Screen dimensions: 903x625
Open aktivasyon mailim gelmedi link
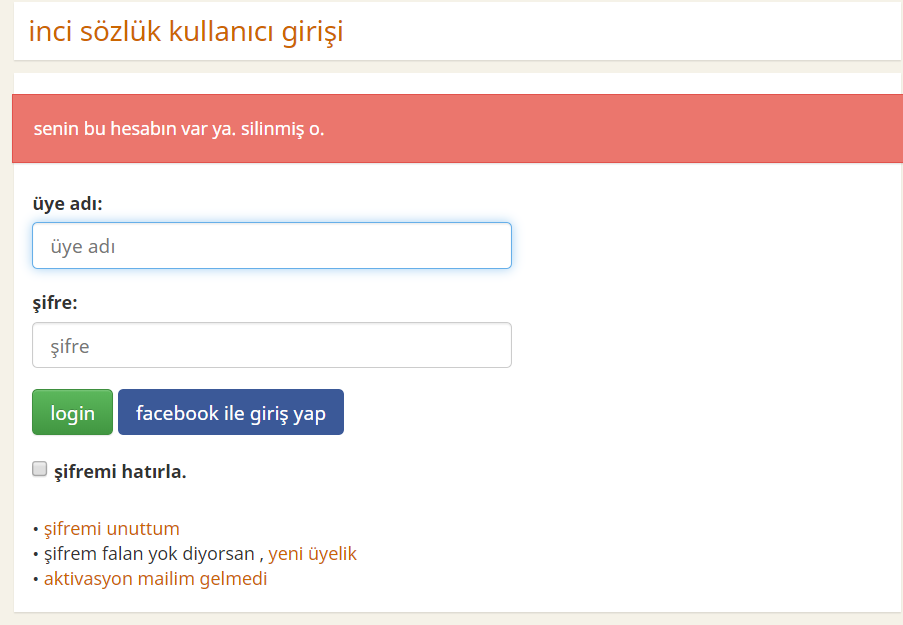click(155, 578)
